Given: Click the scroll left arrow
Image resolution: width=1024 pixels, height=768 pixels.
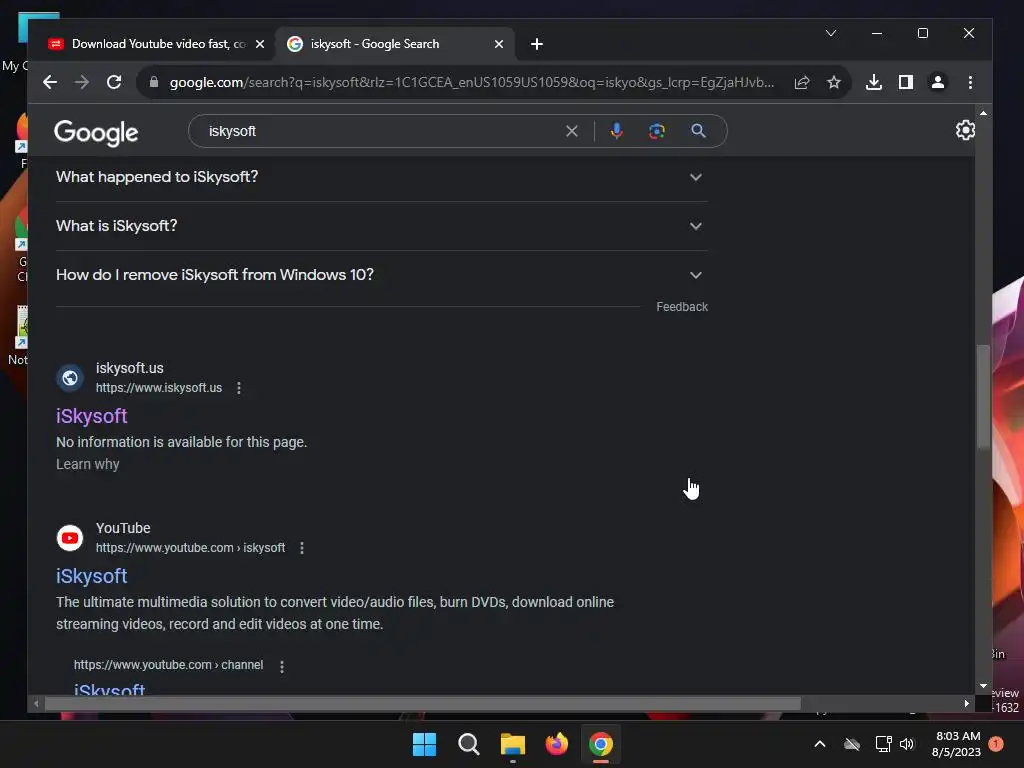Looking at the screenshot, I should point(36,703).
